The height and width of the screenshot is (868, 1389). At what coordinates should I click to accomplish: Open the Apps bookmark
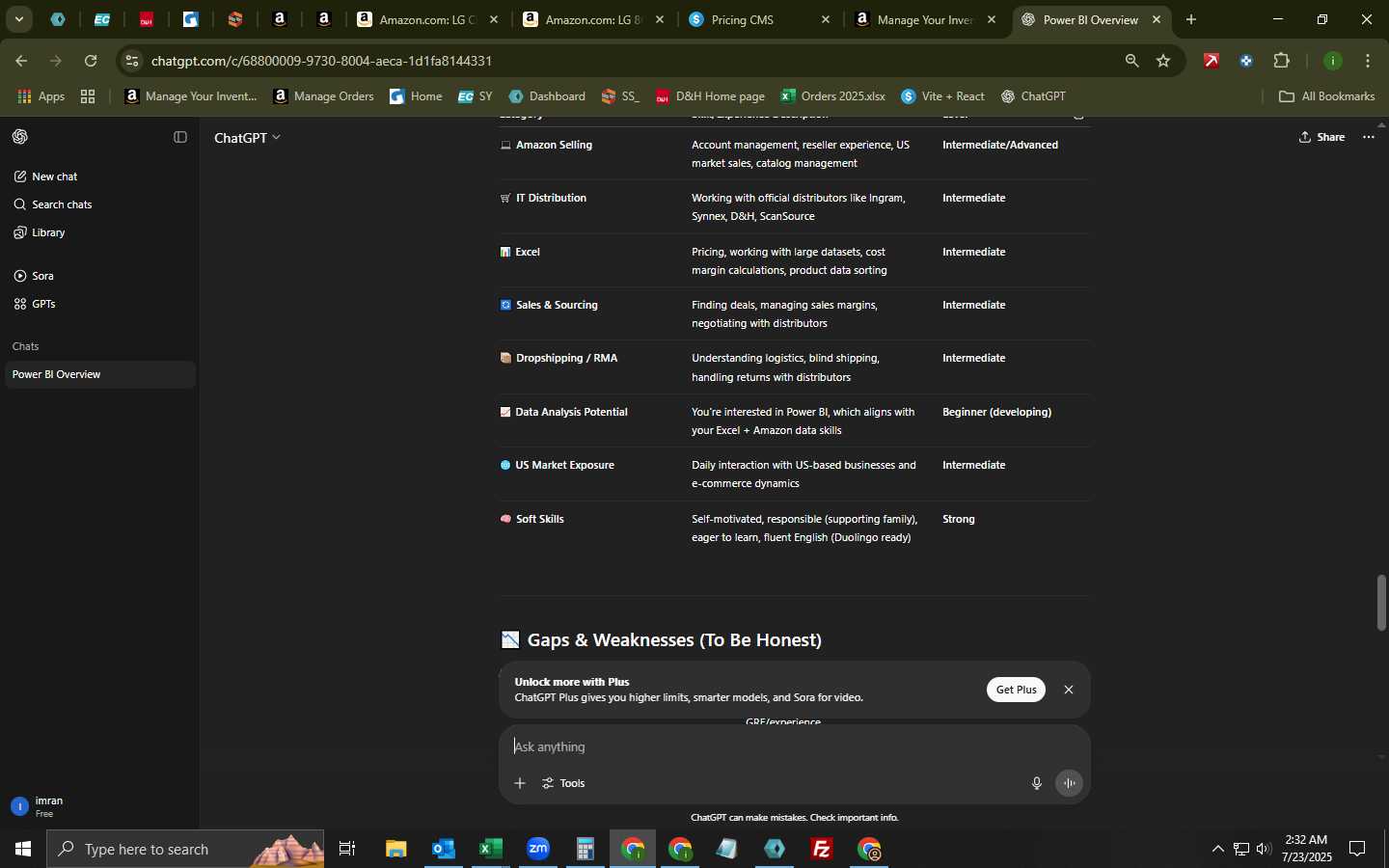coord(41,96)
